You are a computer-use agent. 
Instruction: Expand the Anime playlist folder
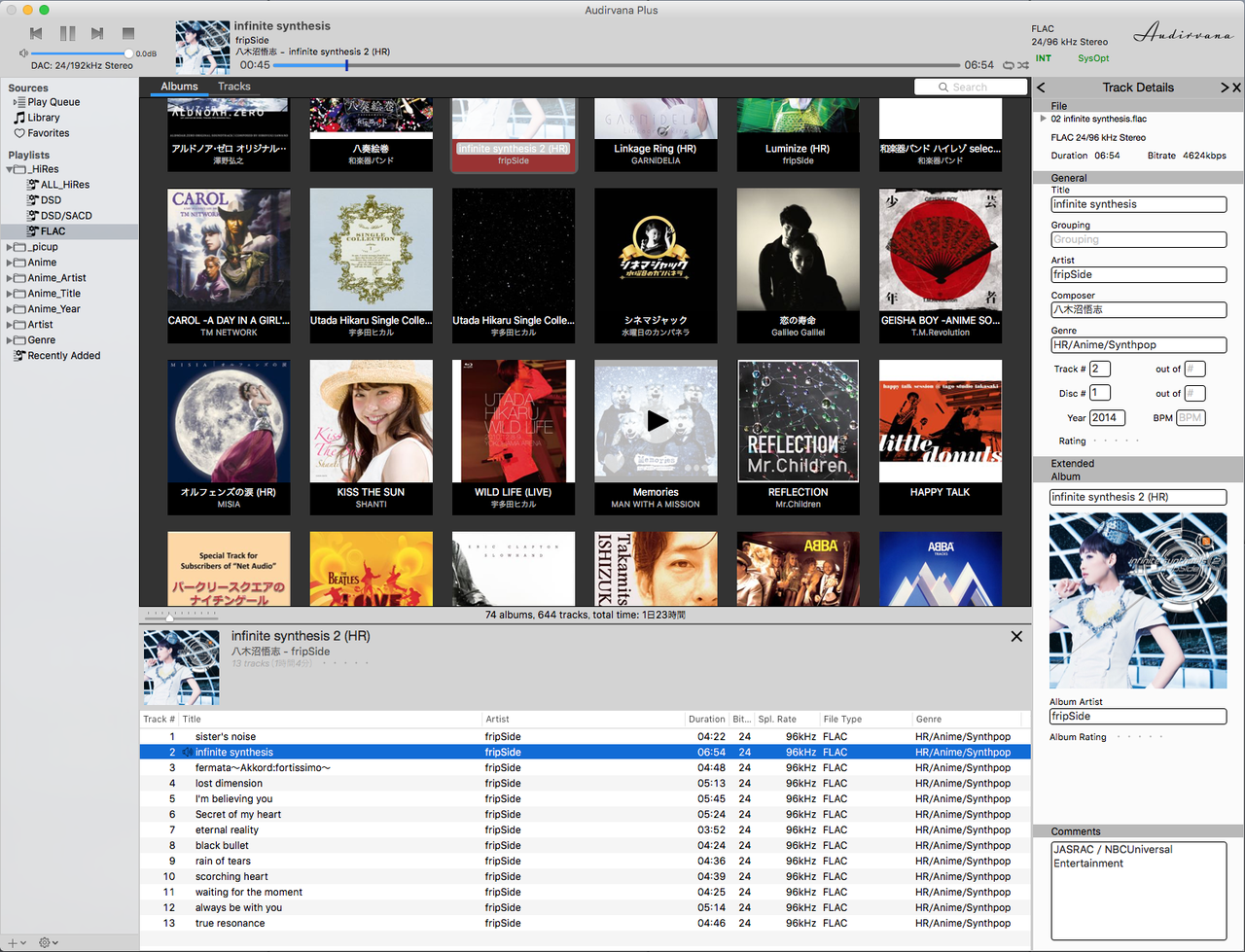click(9, 263)
